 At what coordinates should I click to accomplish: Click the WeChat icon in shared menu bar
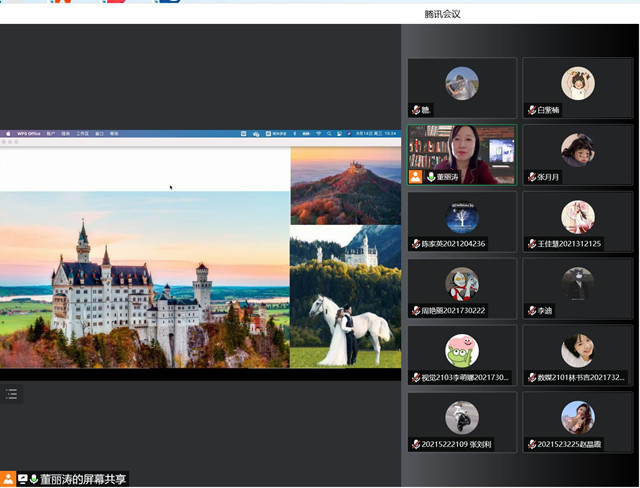click(x=256, y=134)
